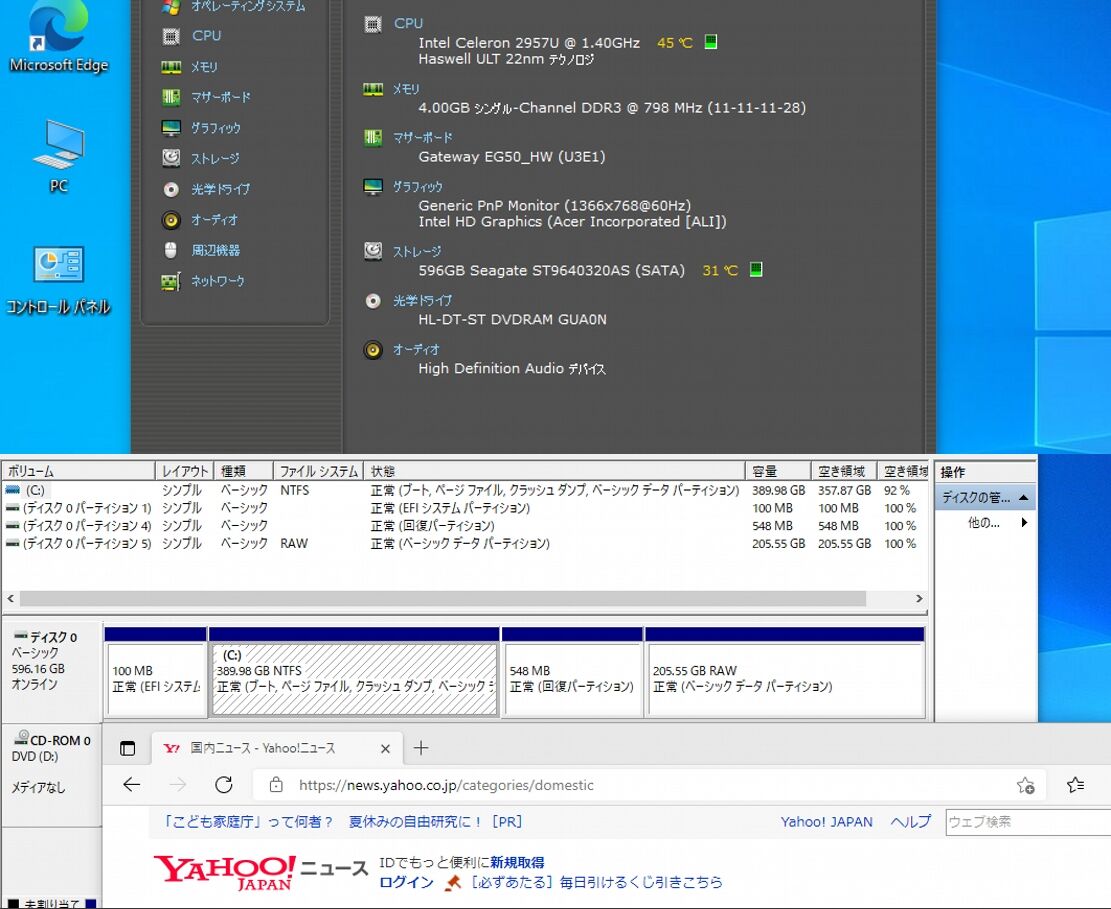Open the コントロール パネル desktop icon
Screen dimensions: 1111x909
59,281
